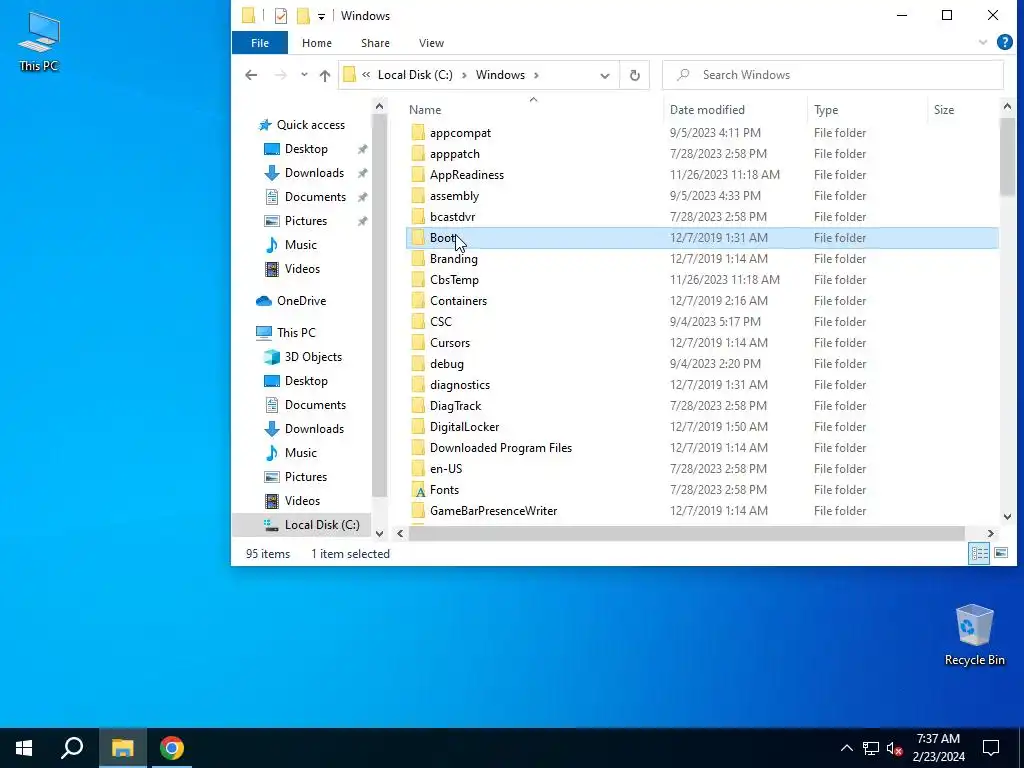Open recent locations dropdown arrow
Image resolution: width=1024 pixels, height=768 pixels.
tap(304, 75)
